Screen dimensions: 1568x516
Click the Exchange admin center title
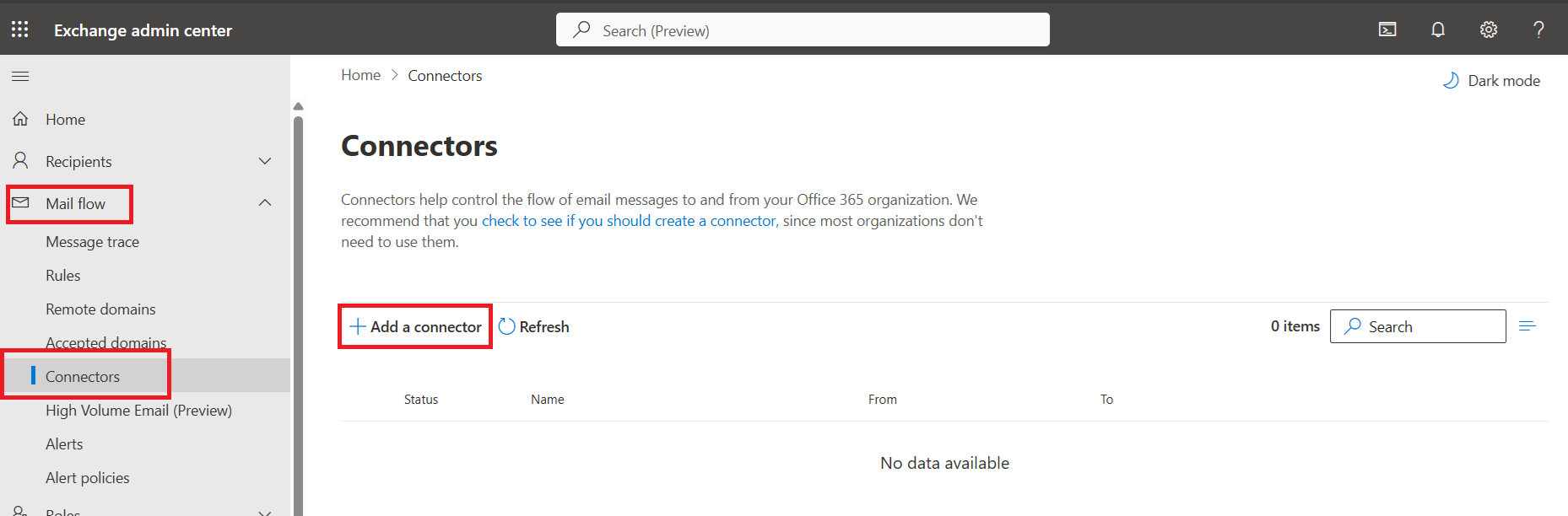tap(143, 30)
